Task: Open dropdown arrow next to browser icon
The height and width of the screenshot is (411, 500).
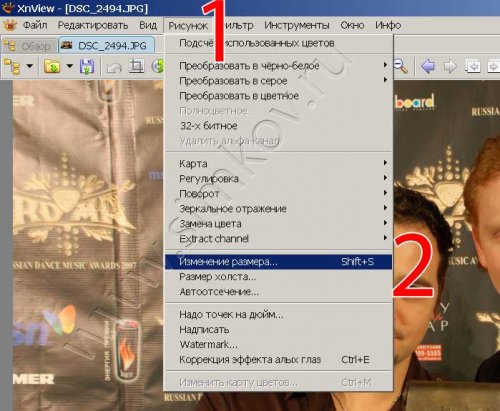Action: 30,66
